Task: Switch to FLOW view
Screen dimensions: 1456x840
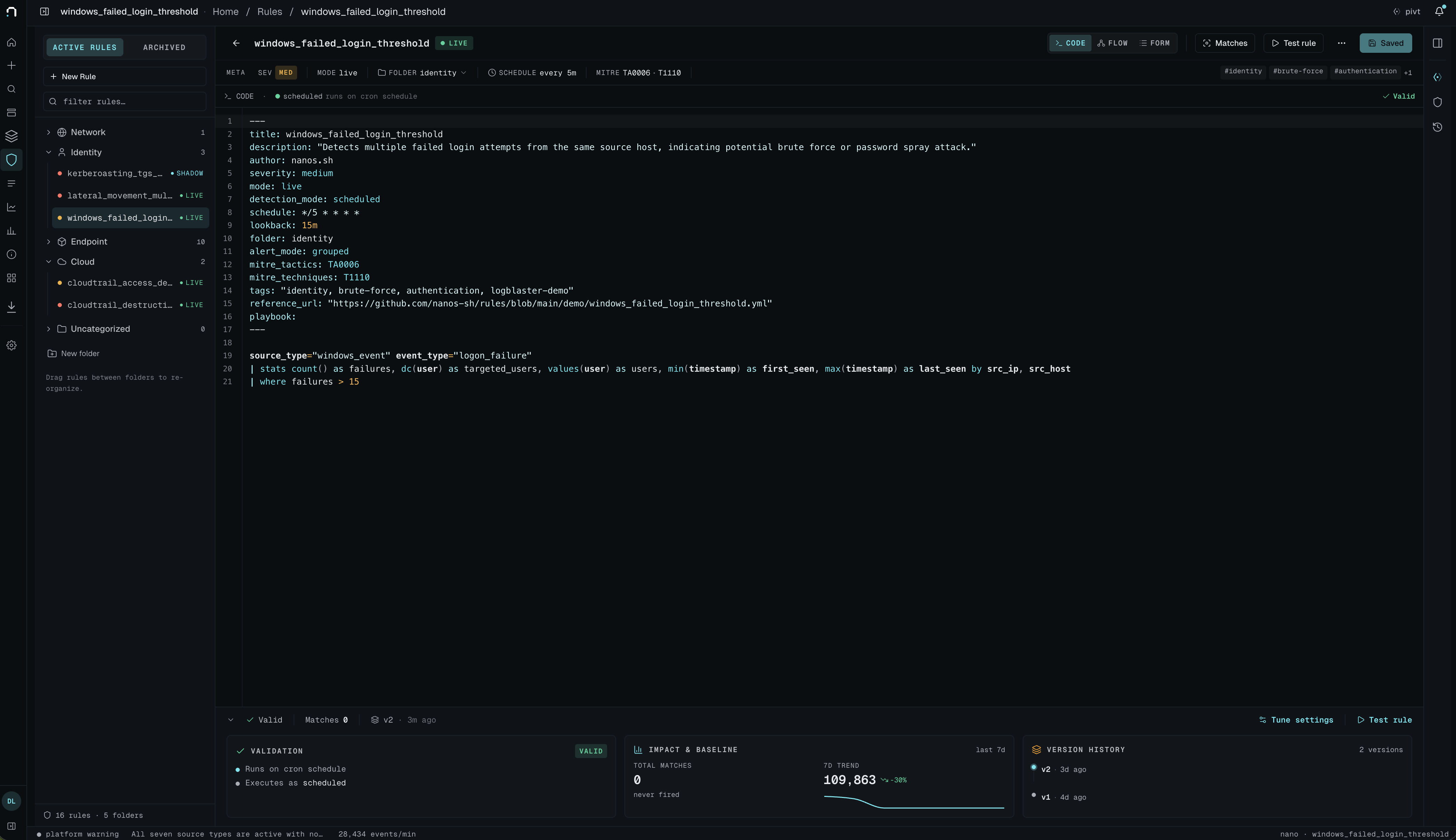Action: pos(1113,43)
